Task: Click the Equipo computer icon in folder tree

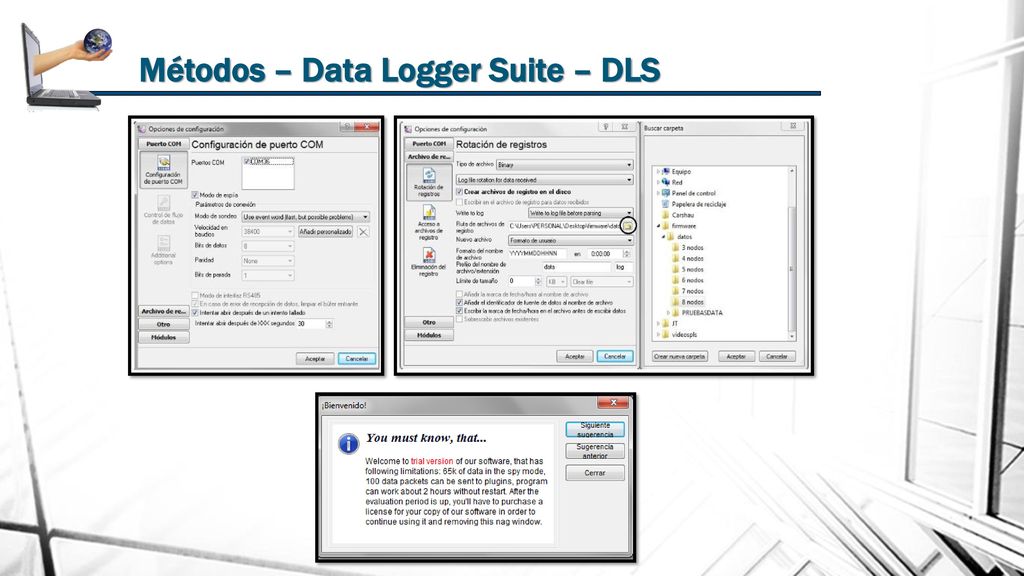Action: tap(666, 171)
